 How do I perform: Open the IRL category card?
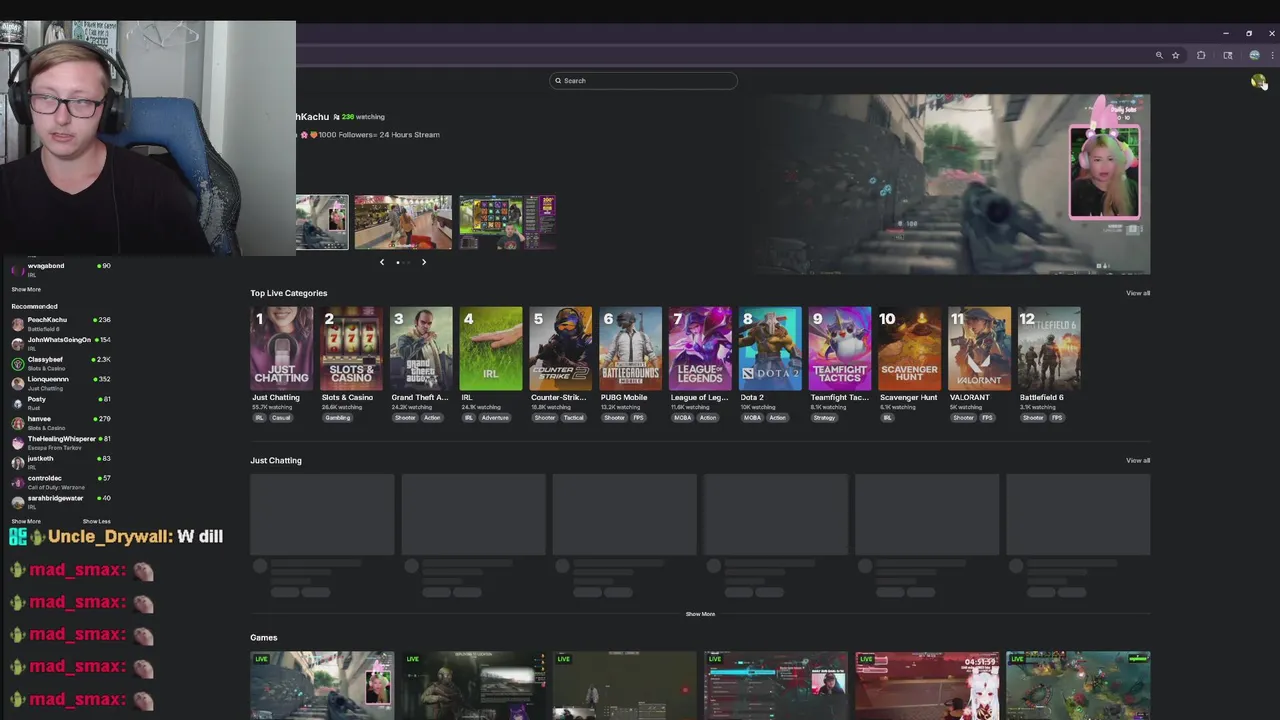(491, 348)
